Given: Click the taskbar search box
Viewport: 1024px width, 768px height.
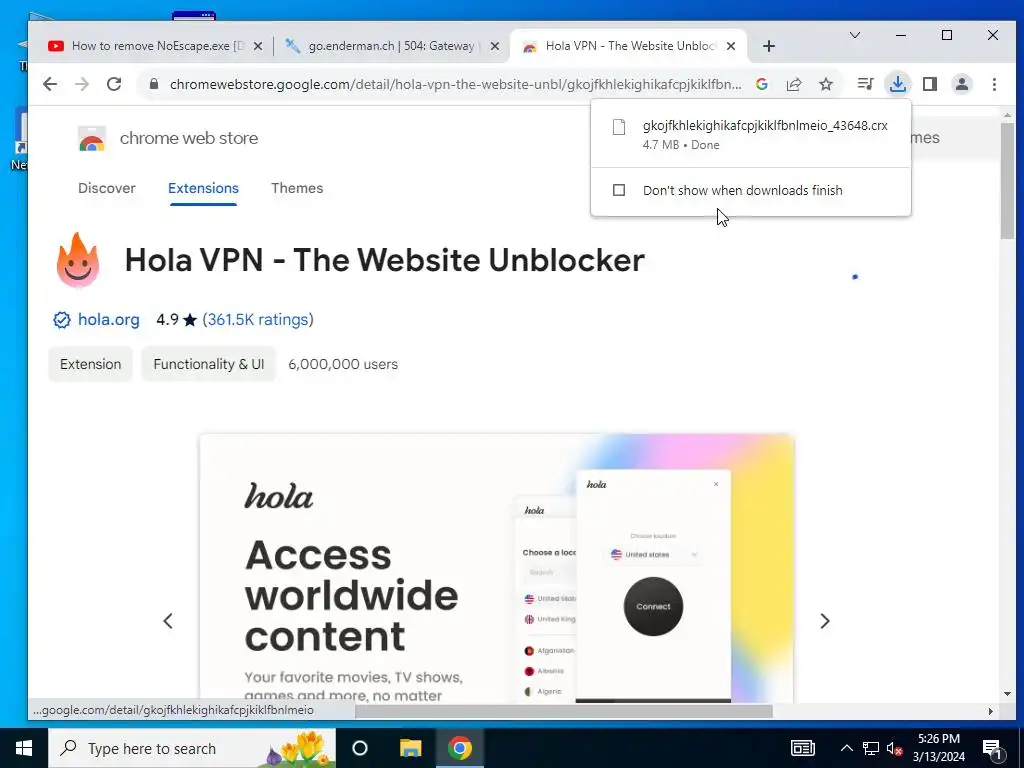Looking at the screenshot, I should (x=192, y=748).
